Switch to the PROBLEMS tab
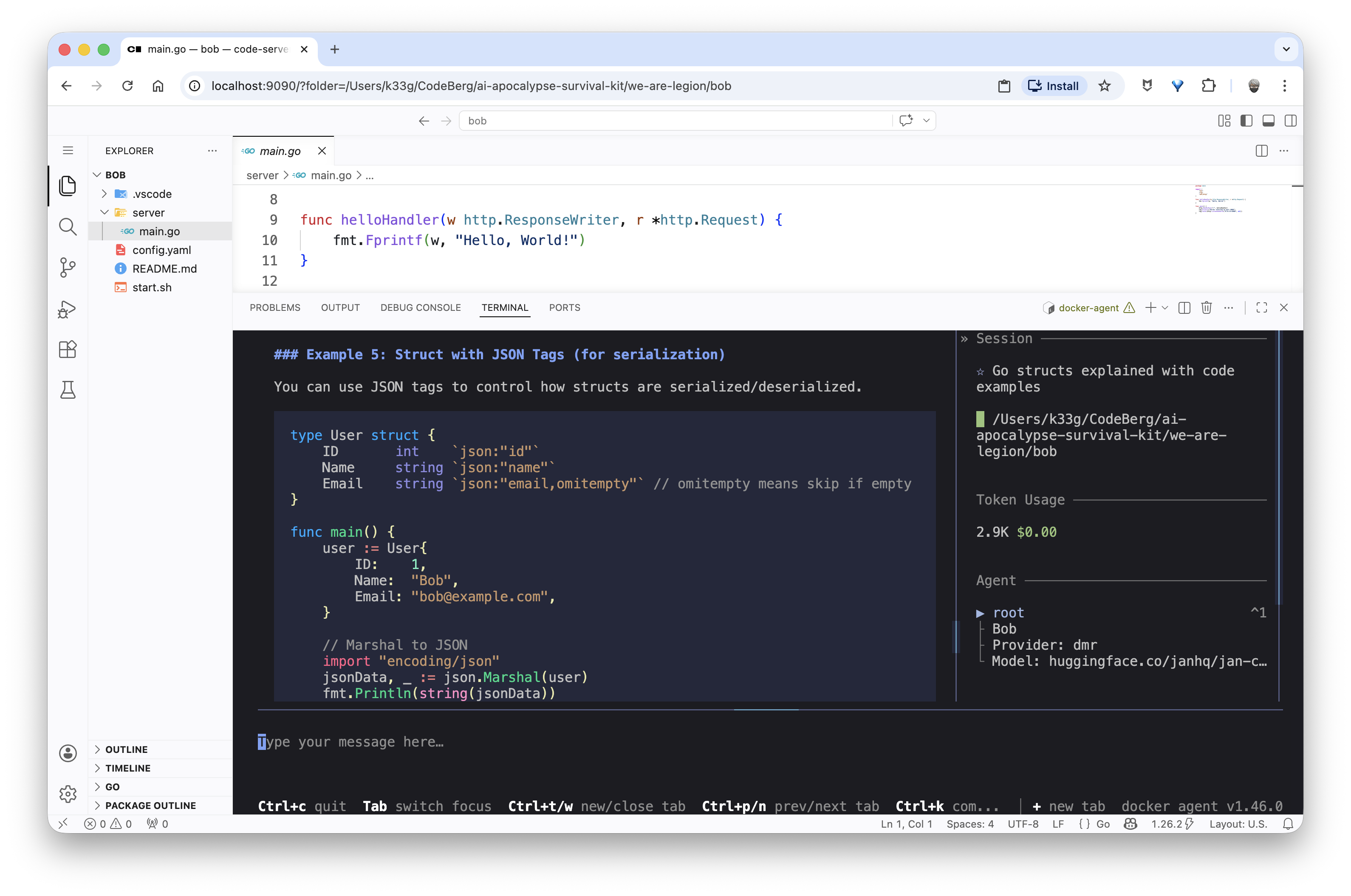The width and height of the screenshot is (1351, 896). tap(274, 307)
